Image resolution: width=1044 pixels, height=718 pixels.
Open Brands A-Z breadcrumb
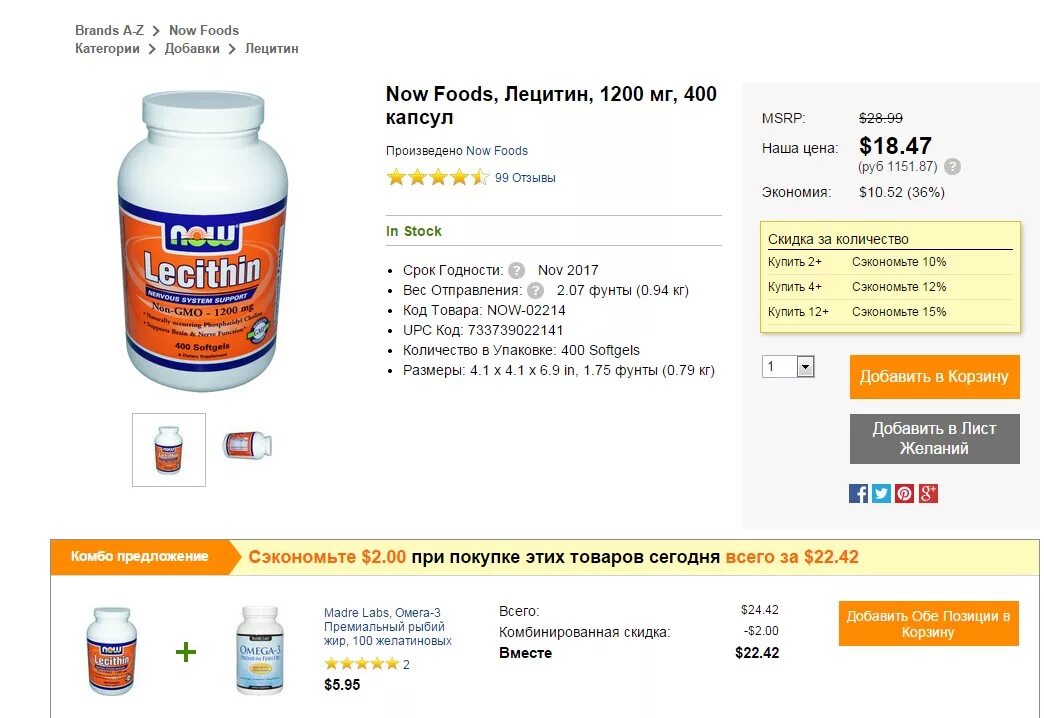[109, 30]
